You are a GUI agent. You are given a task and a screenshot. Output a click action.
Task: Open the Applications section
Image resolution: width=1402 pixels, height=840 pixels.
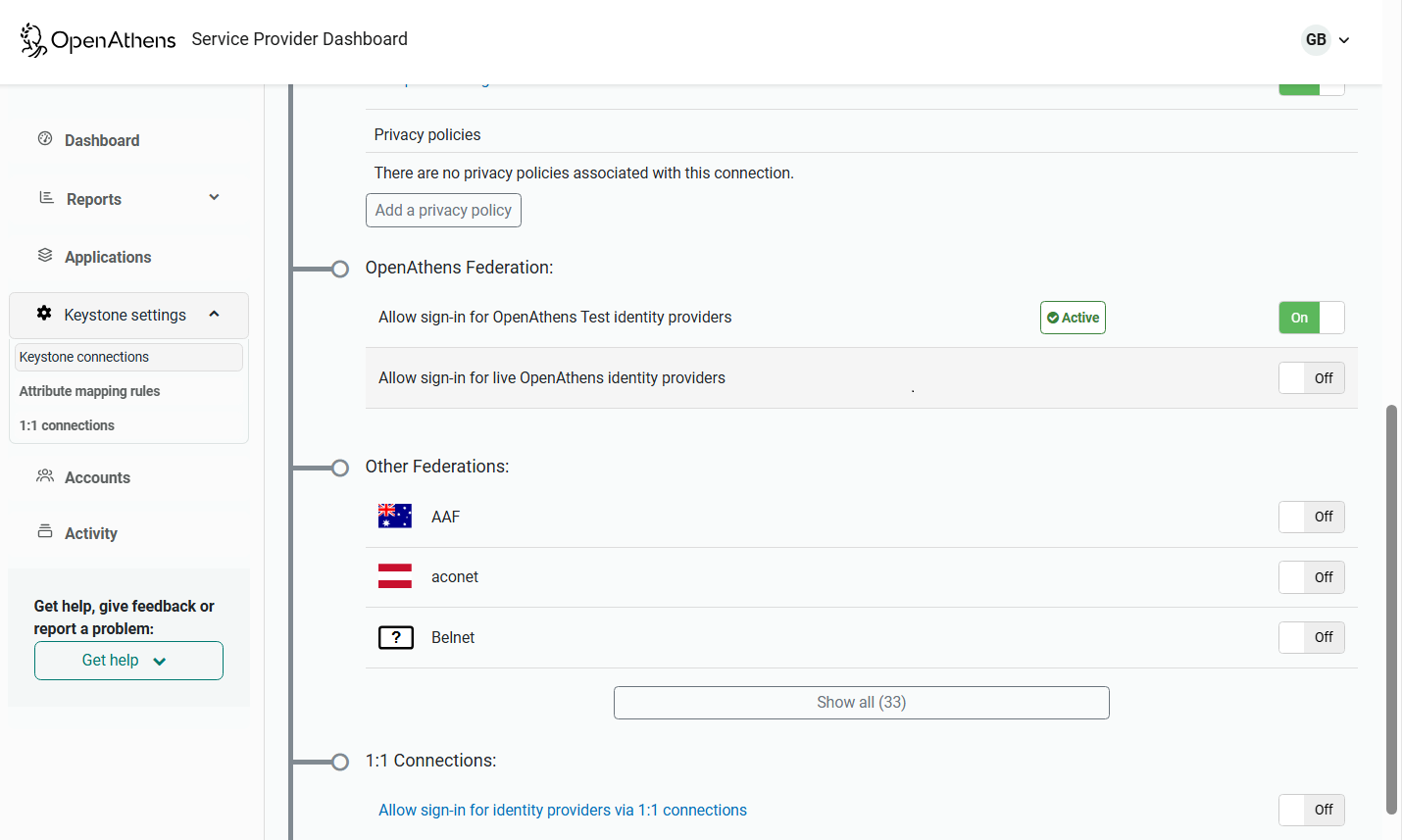pos(108,257)
